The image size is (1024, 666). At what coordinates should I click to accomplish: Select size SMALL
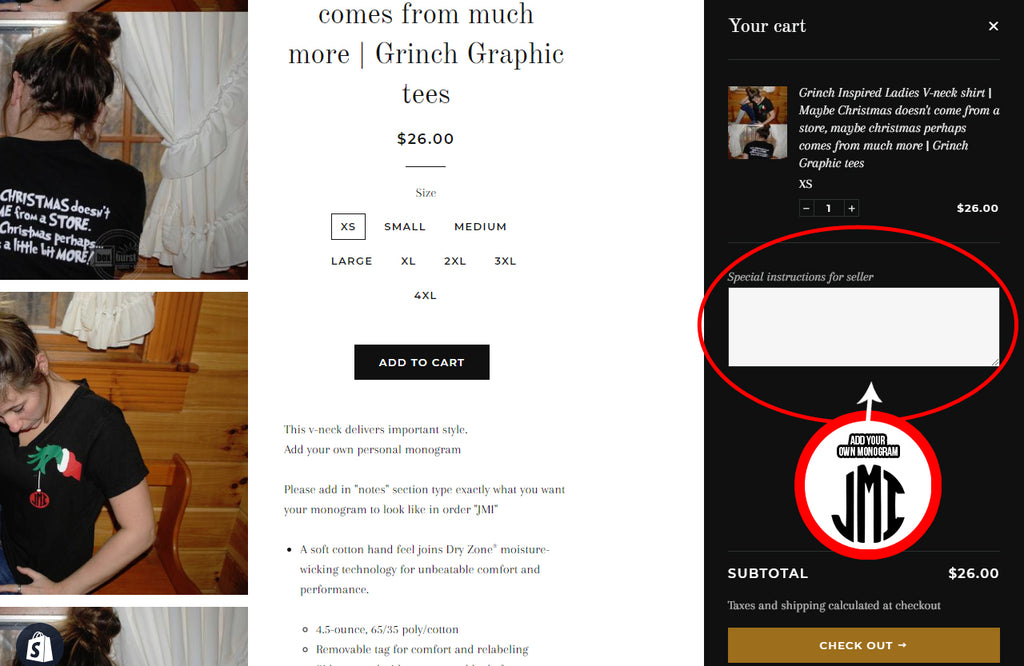tap(404, 227)
